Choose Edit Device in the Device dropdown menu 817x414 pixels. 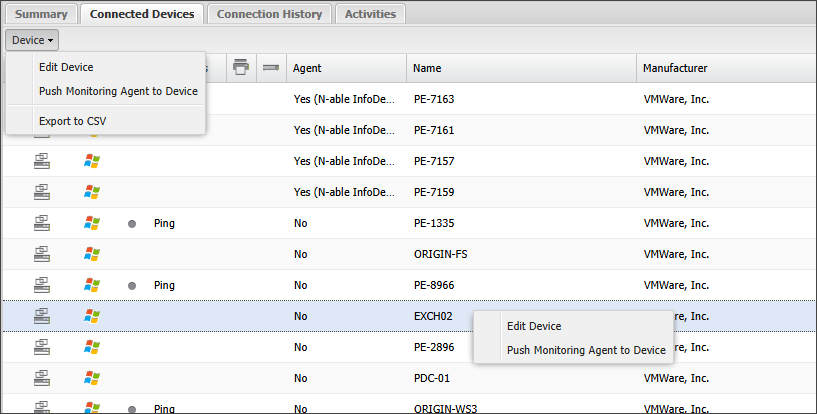tap(66, 67)
